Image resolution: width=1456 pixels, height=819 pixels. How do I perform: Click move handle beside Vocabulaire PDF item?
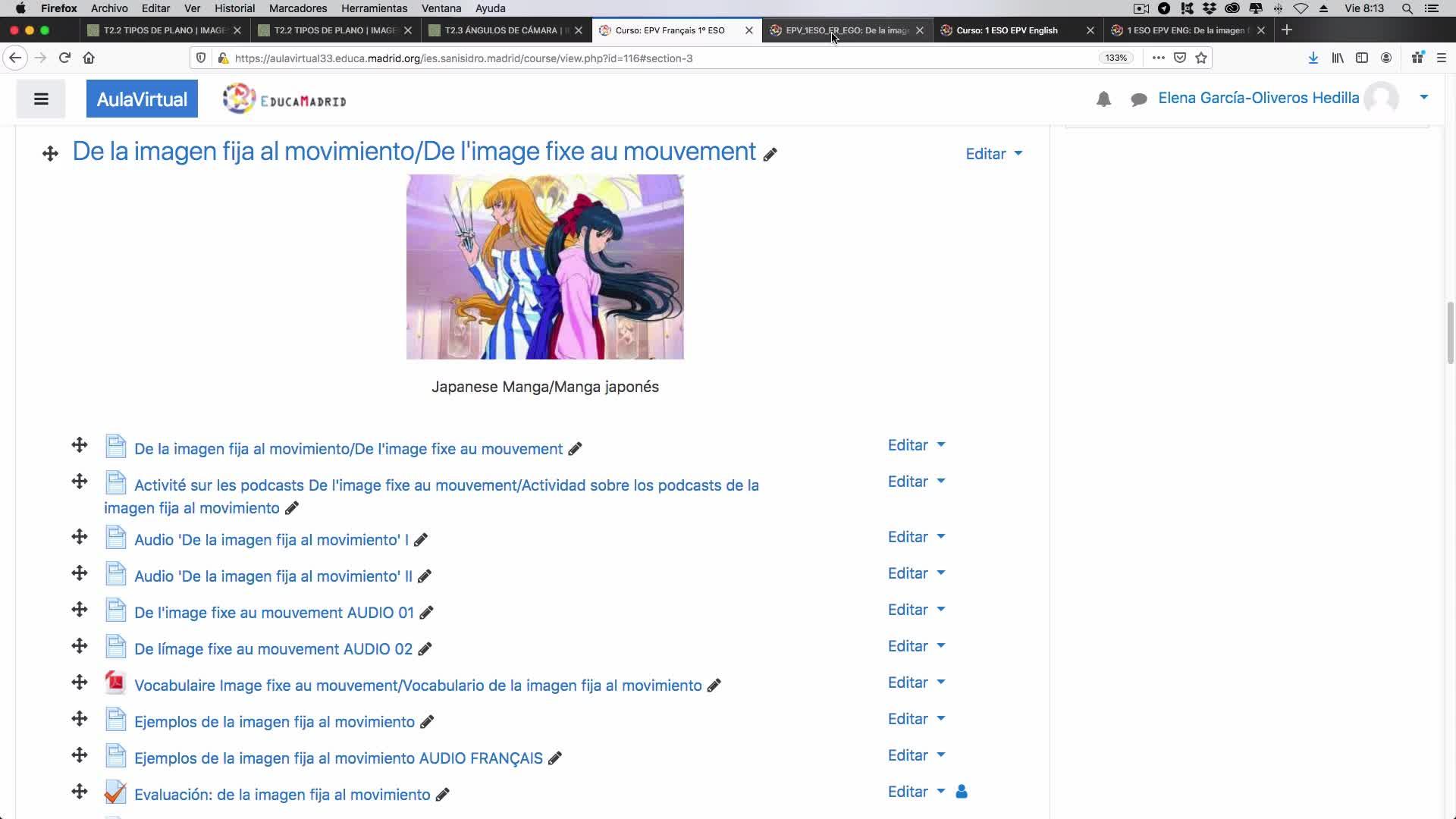pos(80,682)
